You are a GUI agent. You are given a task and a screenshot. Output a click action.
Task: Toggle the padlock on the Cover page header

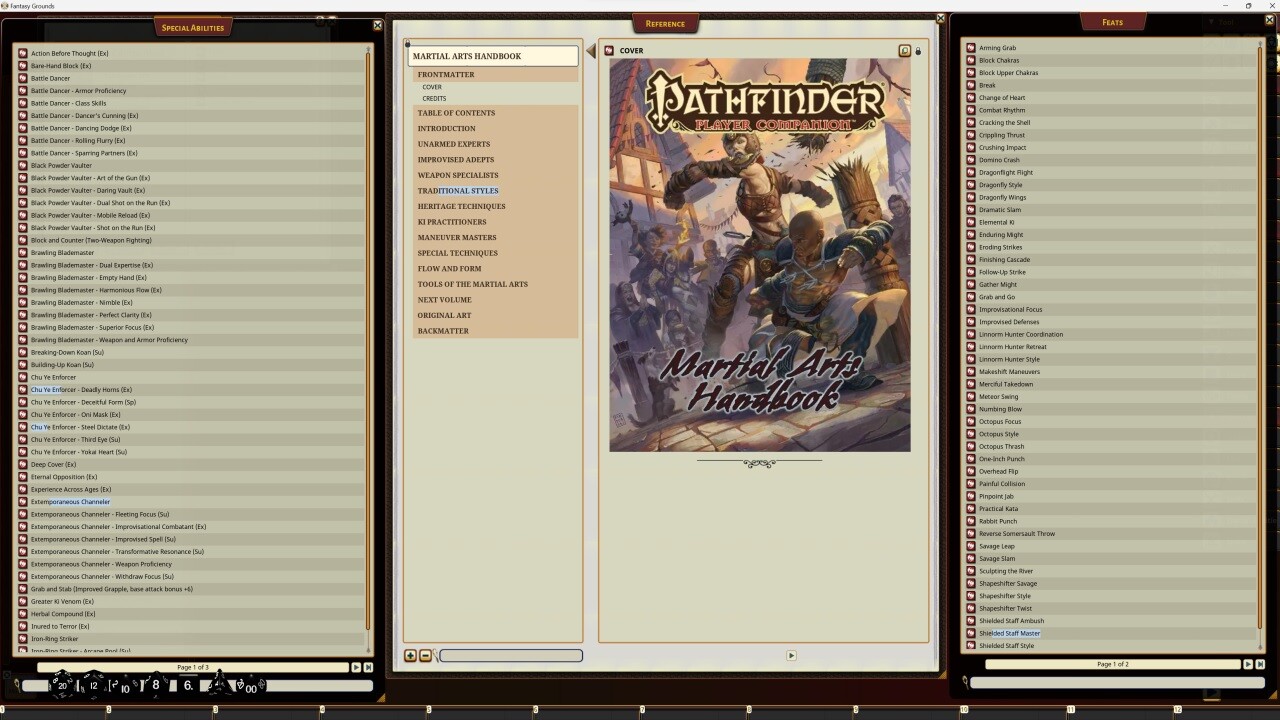(917, 50)
